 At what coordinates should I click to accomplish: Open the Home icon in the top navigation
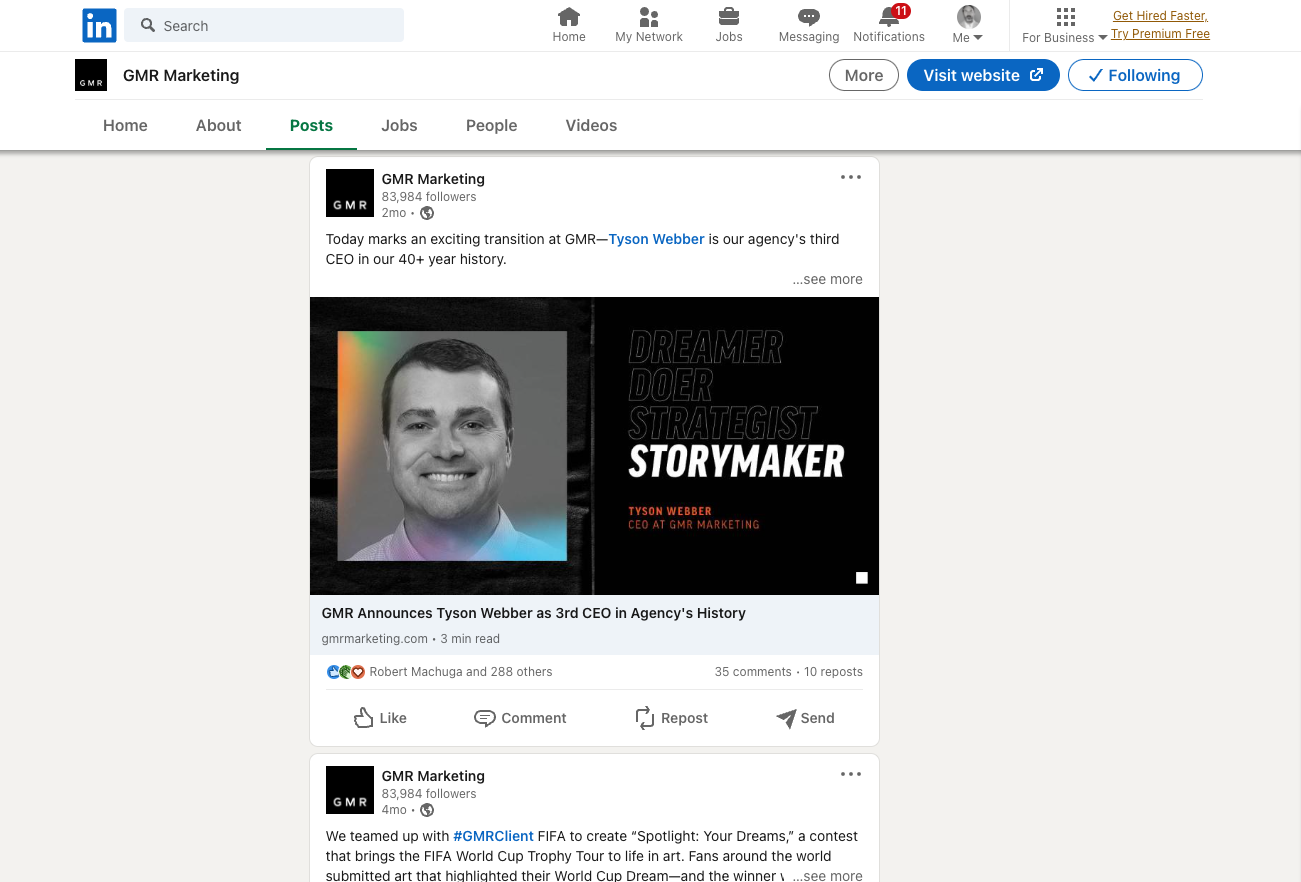pos(569,17)
